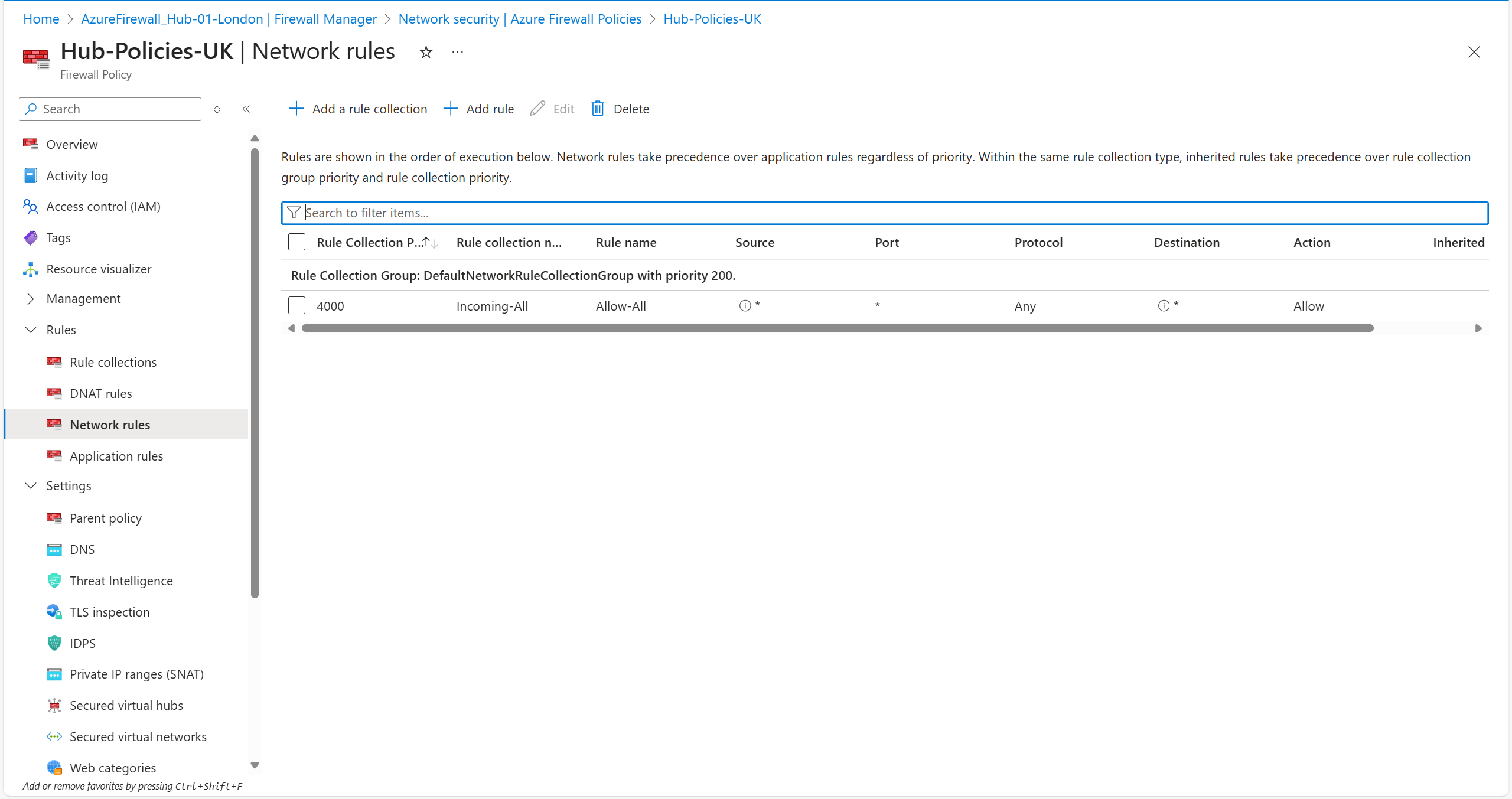The width and height of the screenshot is (1512, 799).
Task: Click the Parent policy icon
Action: click(54, 518)
